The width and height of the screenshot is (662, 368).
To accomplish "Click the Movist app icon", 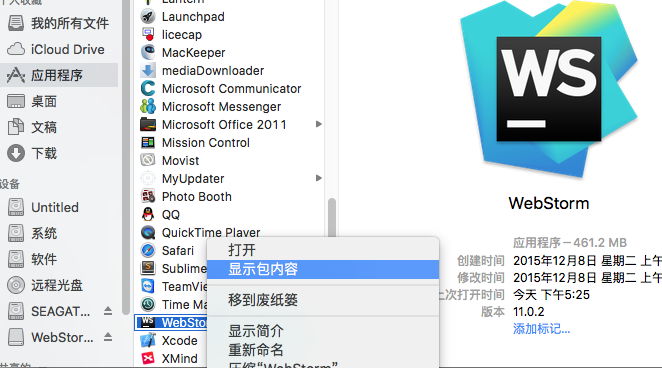I will tap(148, 160).
